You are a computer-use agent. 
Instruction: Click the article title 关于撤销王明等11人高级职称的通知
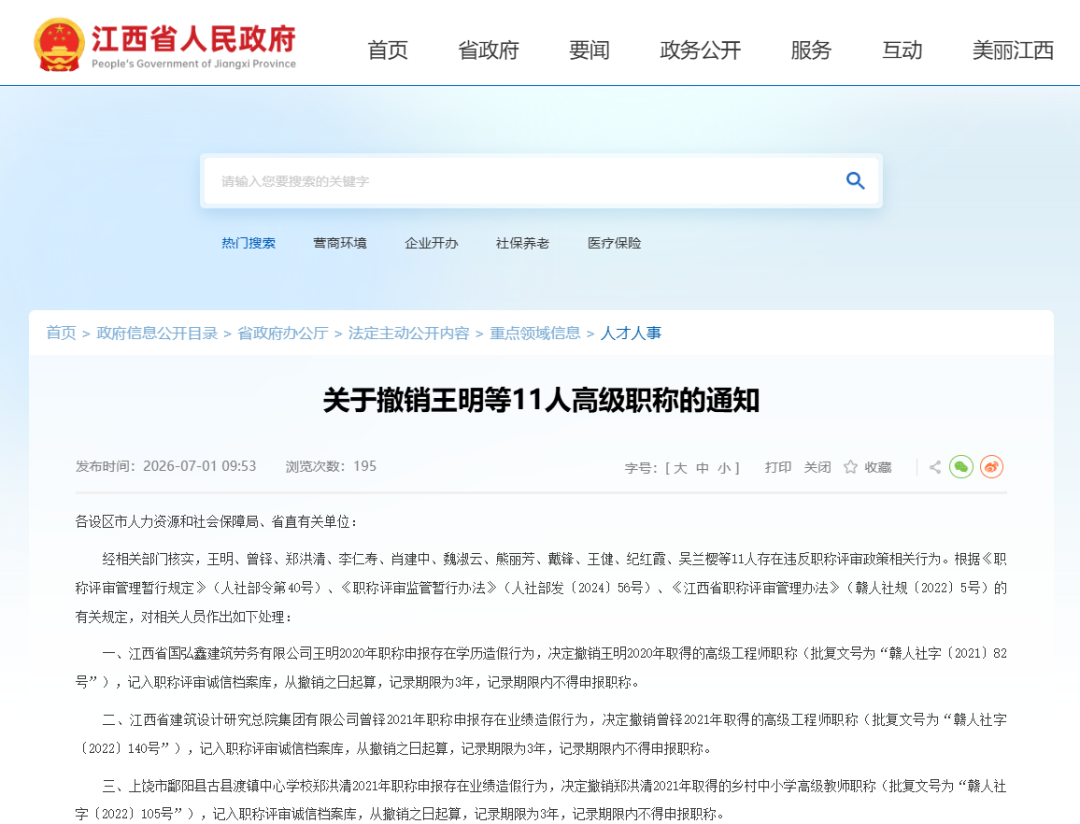point(541,400)
